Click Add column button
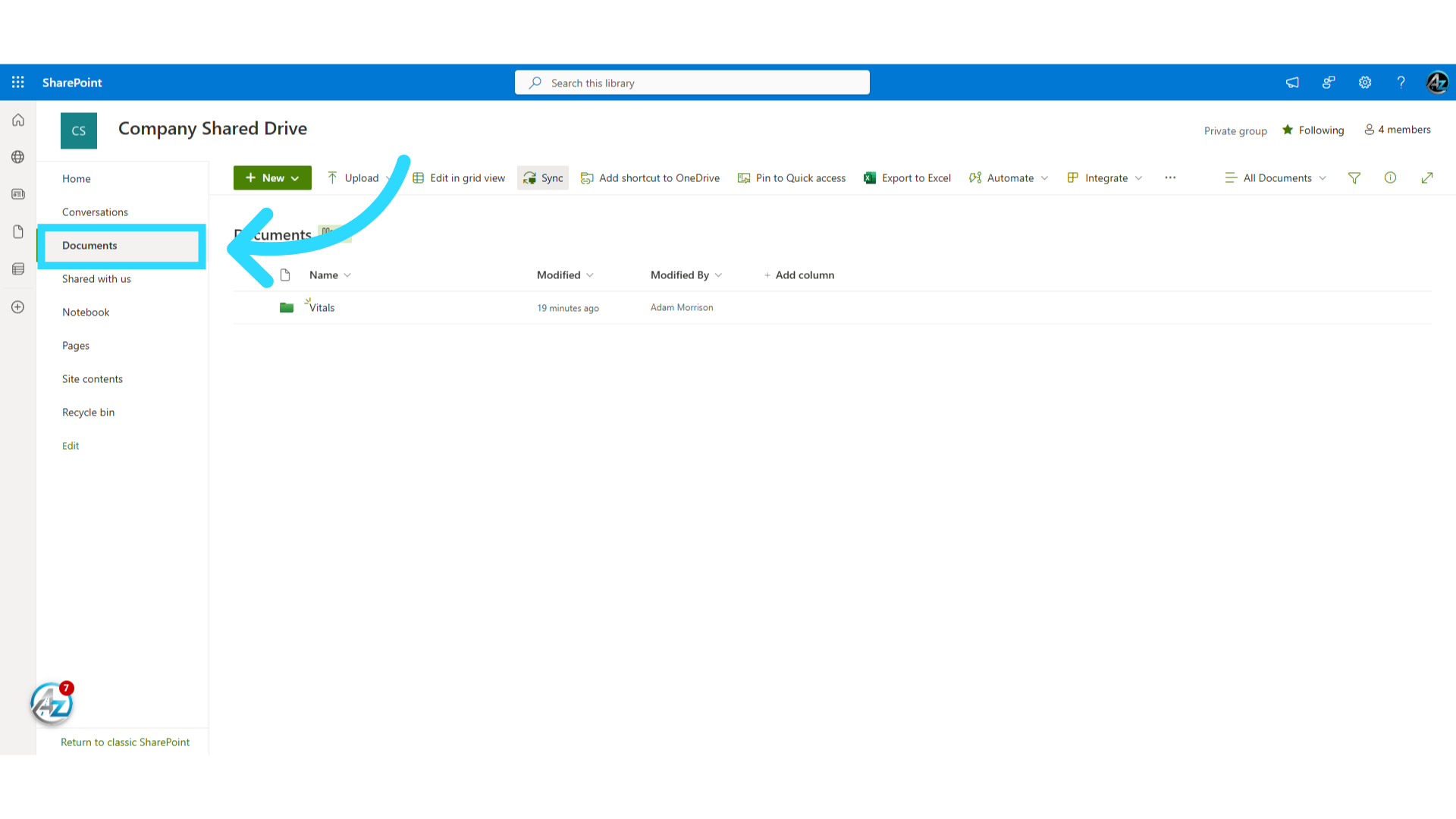1456x819 pixels. click(799, 275)
